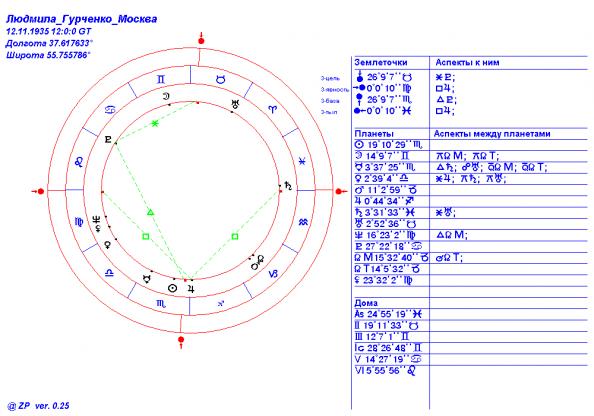Click the Libra glyph in the zodiac ring
This screenshot has width=594, height=416.
[x=109, y=273]
